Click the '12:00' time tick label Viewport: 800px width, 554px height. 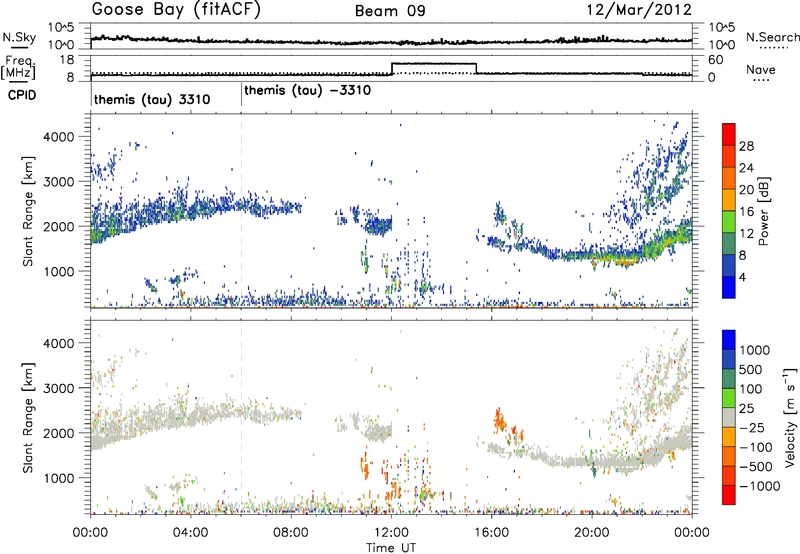(391, 533)
